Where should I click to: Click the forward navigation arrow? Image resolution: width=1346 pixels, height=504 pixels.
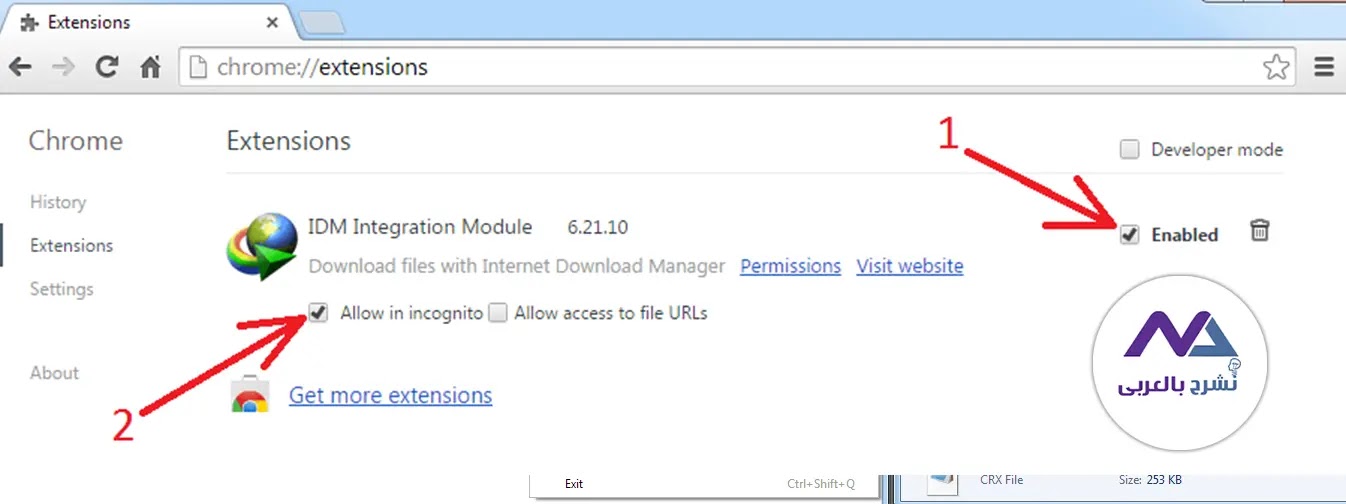tap(62, 68)
